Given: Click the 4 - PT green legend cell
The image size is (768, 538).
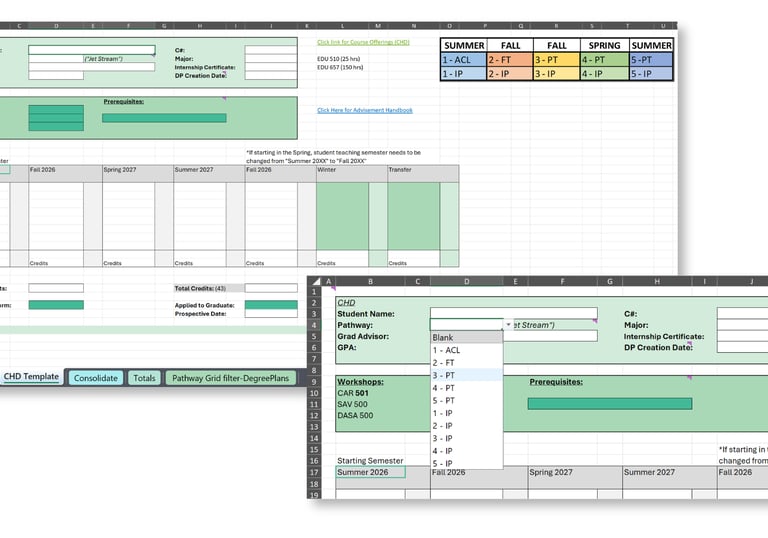Looking at the screenshot, I should pos(604,60).
